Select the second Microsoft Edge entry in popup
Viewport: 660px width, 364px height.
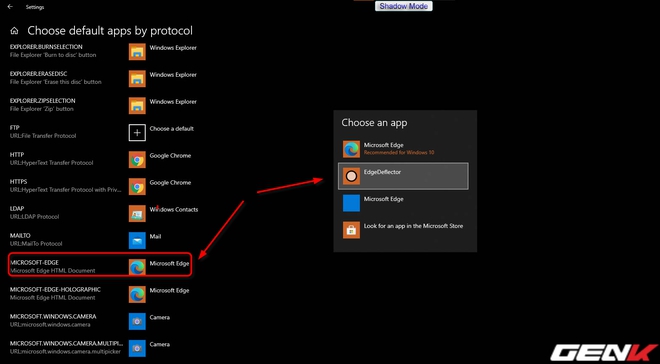(x=403, y=203)
